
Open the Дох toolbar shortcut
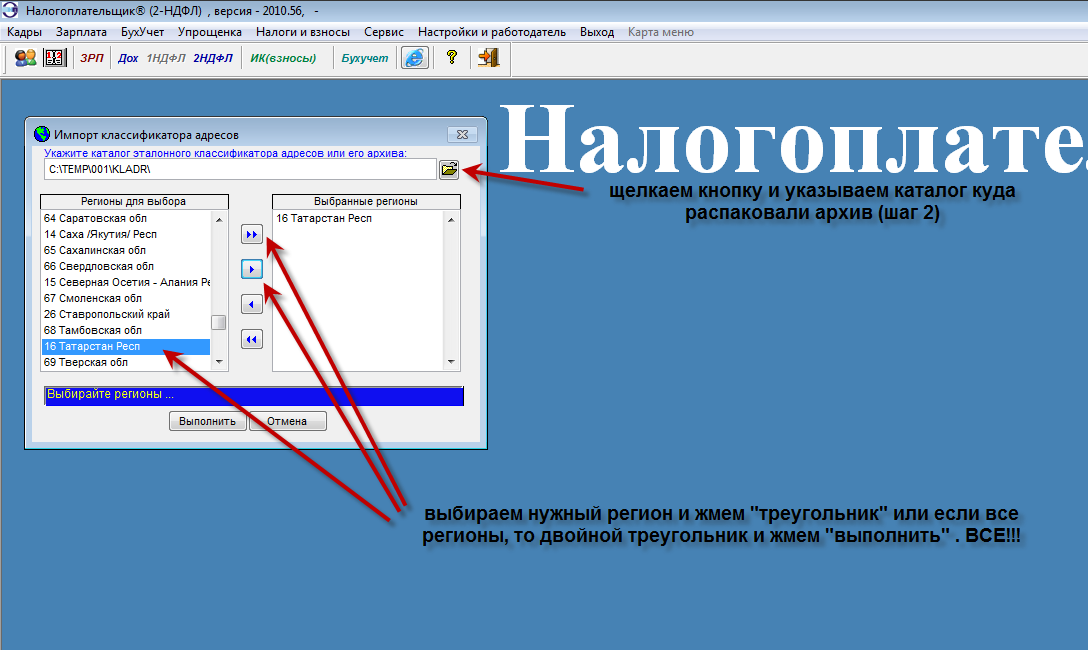click(x=128, y=58)
